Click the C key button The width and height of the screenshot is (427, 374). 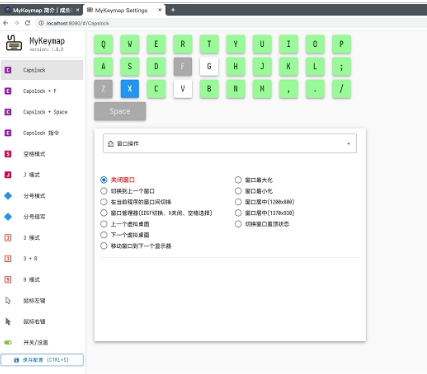click(156, 89)
